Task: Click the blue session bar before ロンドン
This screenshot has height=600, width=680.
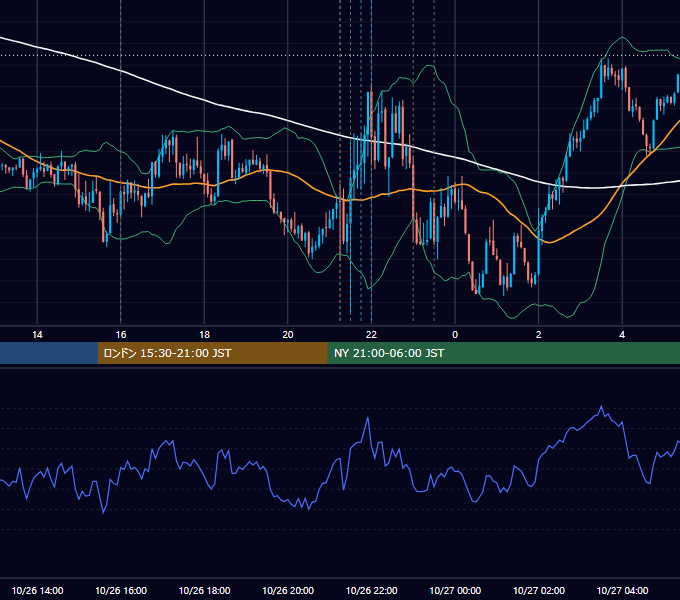Action: [x=49, y=353]
